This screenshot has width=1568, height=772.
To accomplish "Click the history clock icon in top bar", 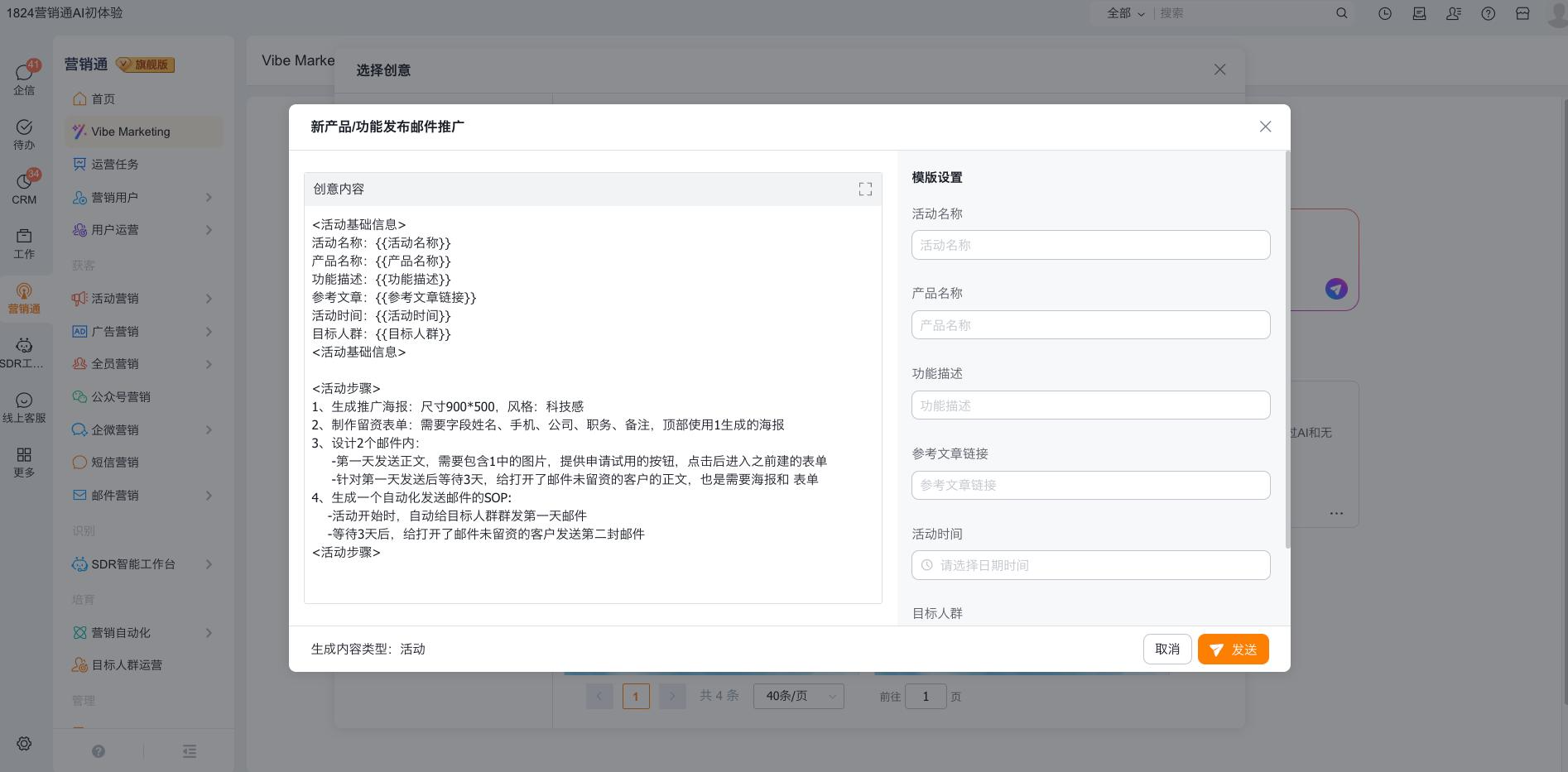I will (1384, 13).
